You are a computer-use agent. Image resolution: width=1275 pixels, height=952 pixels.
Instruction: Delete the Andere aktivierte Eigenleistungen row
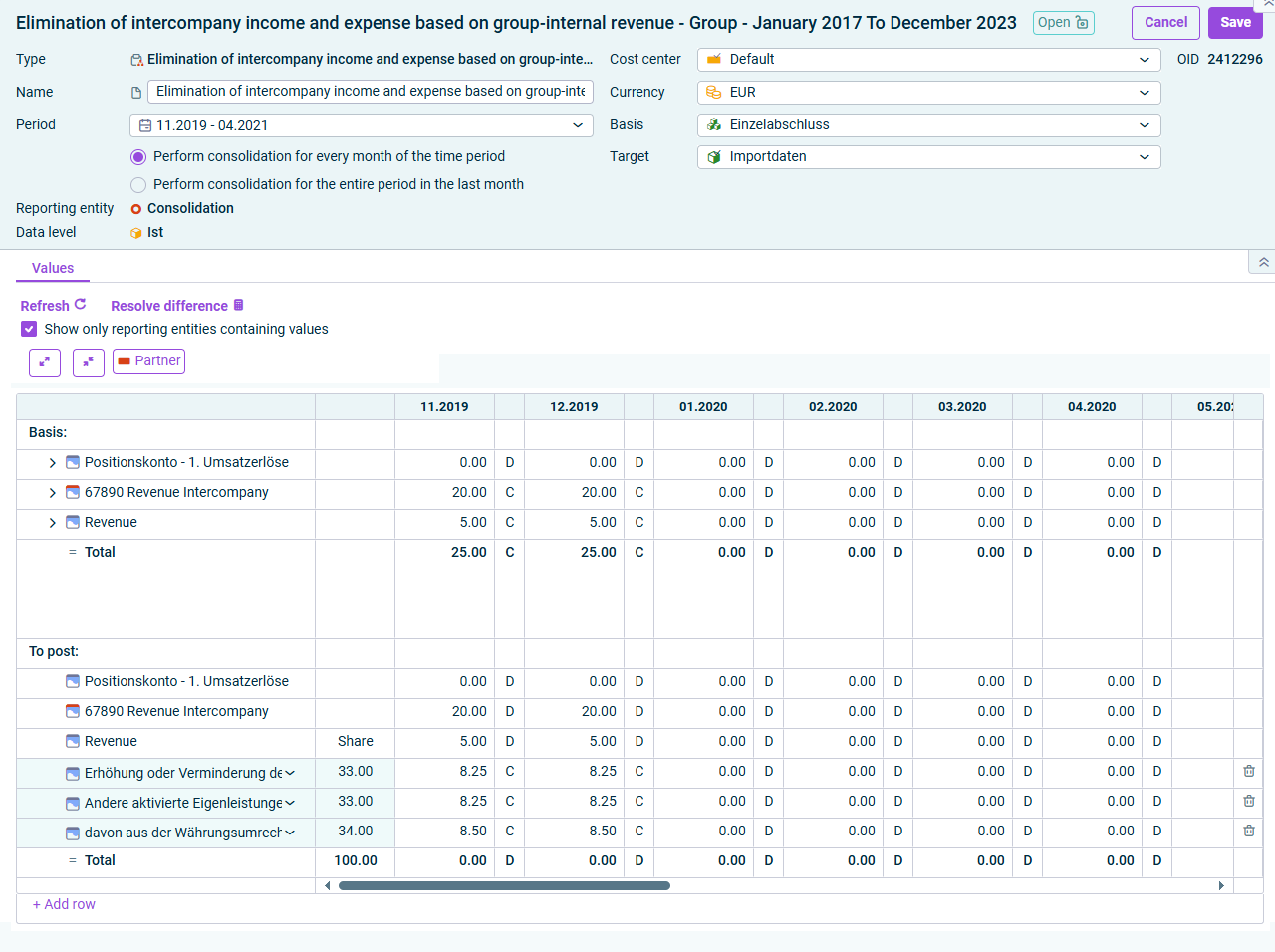tap(1249, 802)
